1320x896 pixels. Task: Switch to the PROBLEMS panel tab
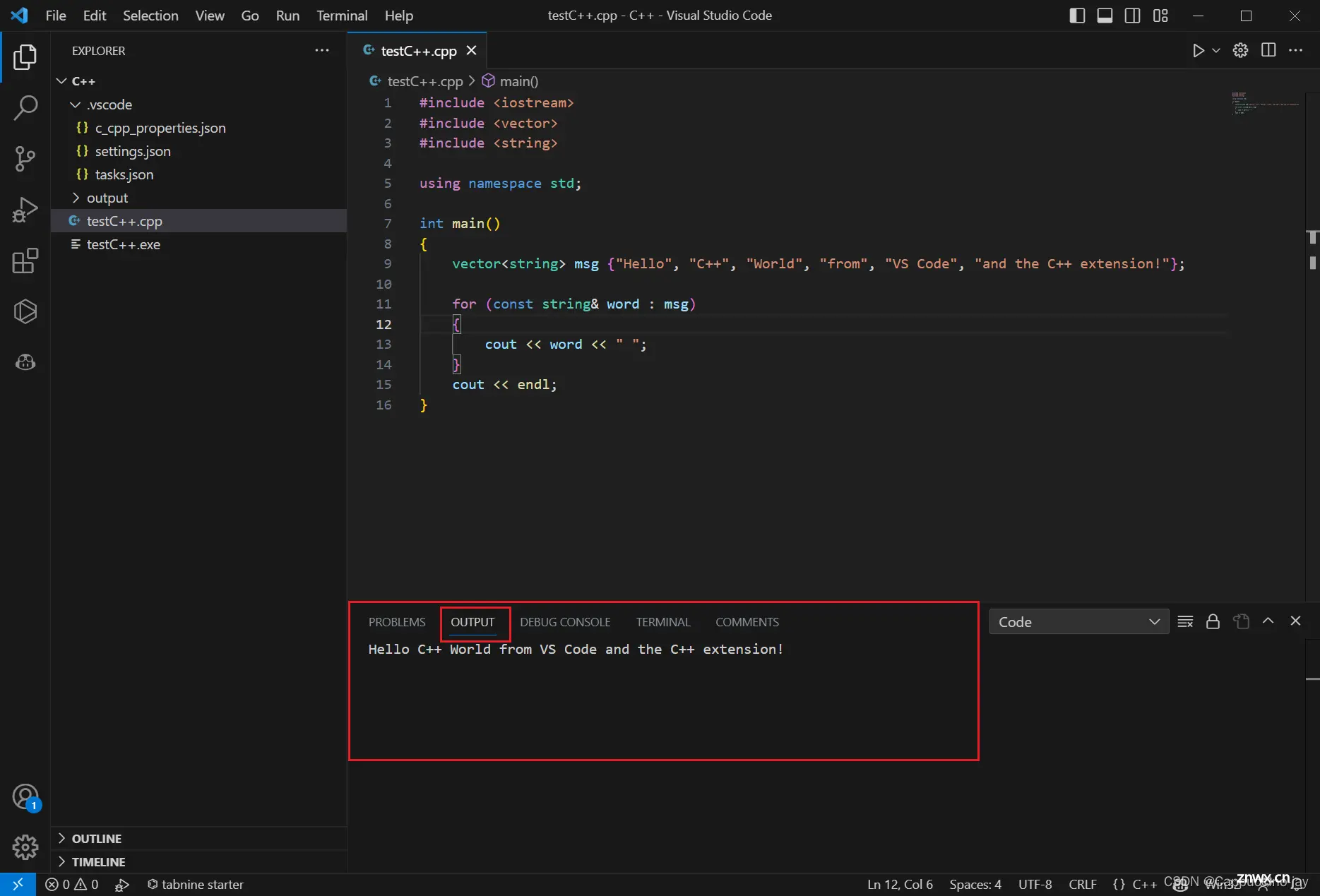click(x=397, y=622)
